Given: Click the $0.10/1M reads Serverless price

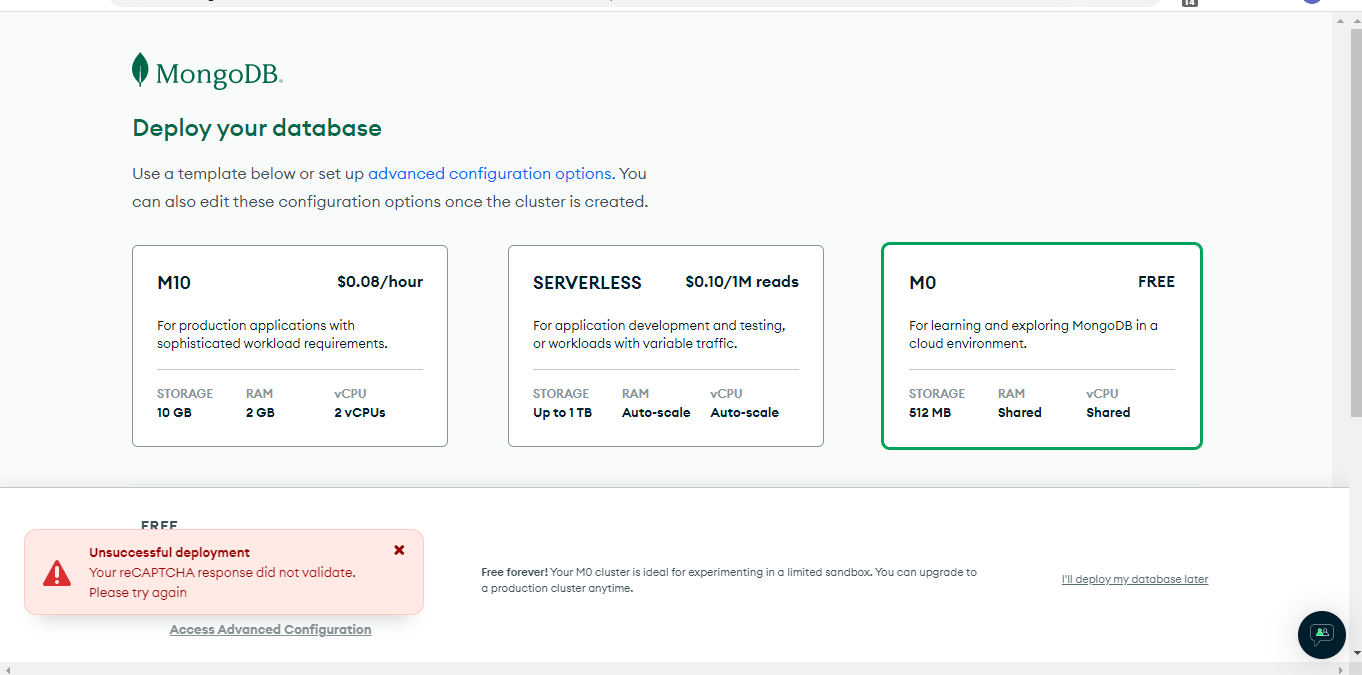Looking at the screenshot, I should coord(741,282).
